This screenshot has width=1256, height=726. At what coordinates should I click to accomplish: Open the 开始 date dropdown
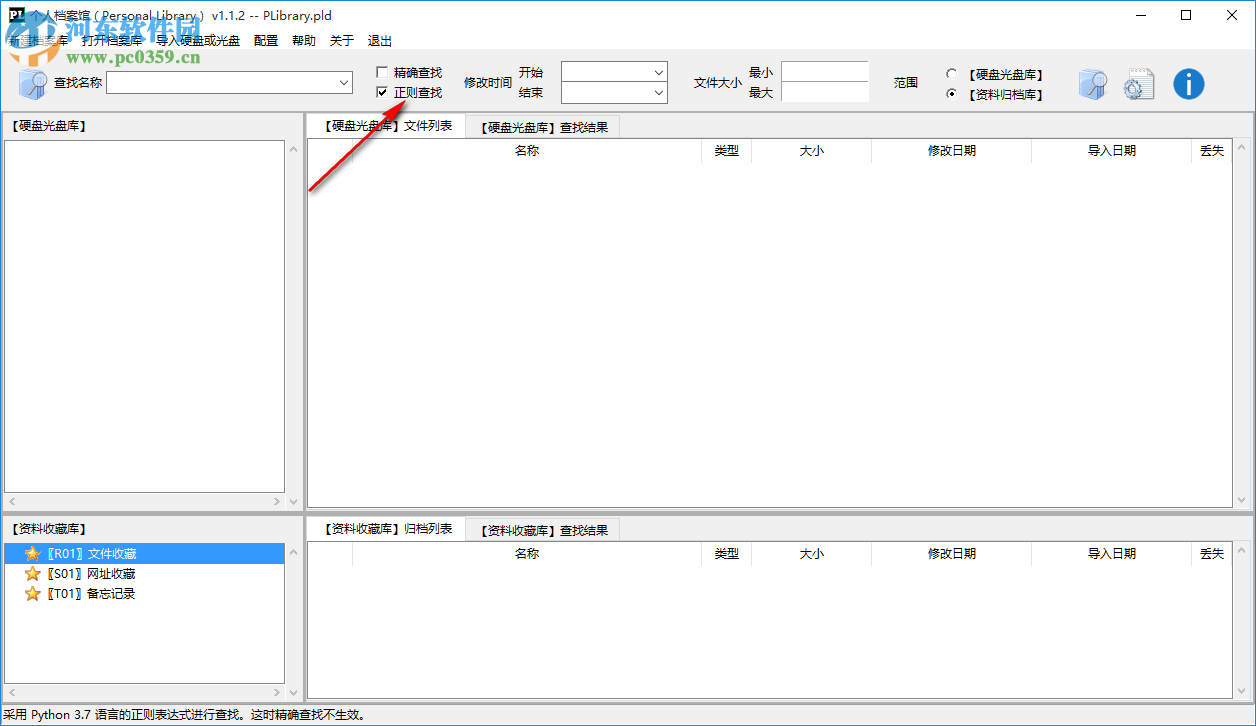(657, 72)
